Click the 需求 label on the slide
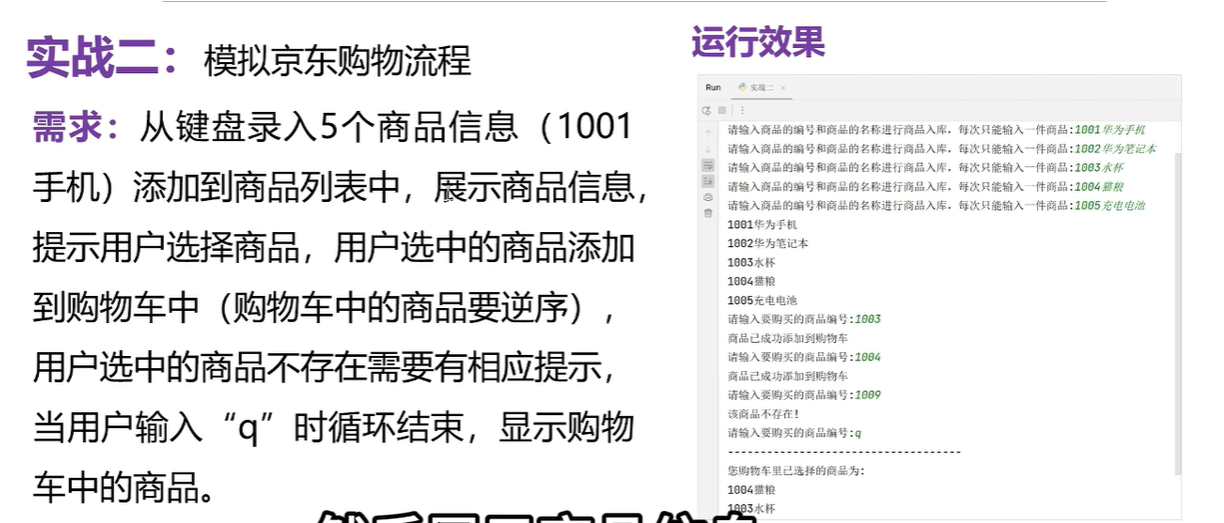The image size is (1224, 523). [x=77, y=127]
